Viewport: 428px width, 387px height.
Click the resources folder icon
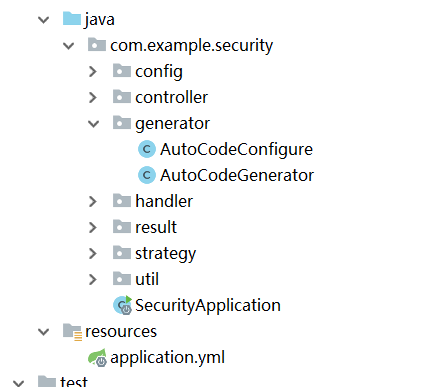tap(72, 332)
